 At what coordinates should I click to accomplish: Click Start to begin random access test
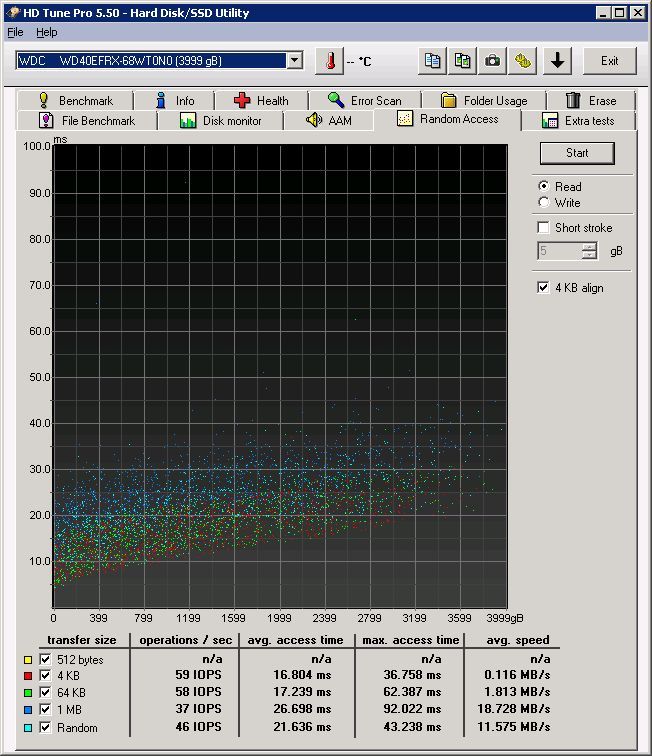pyautogui.click(x=577, y=153)
